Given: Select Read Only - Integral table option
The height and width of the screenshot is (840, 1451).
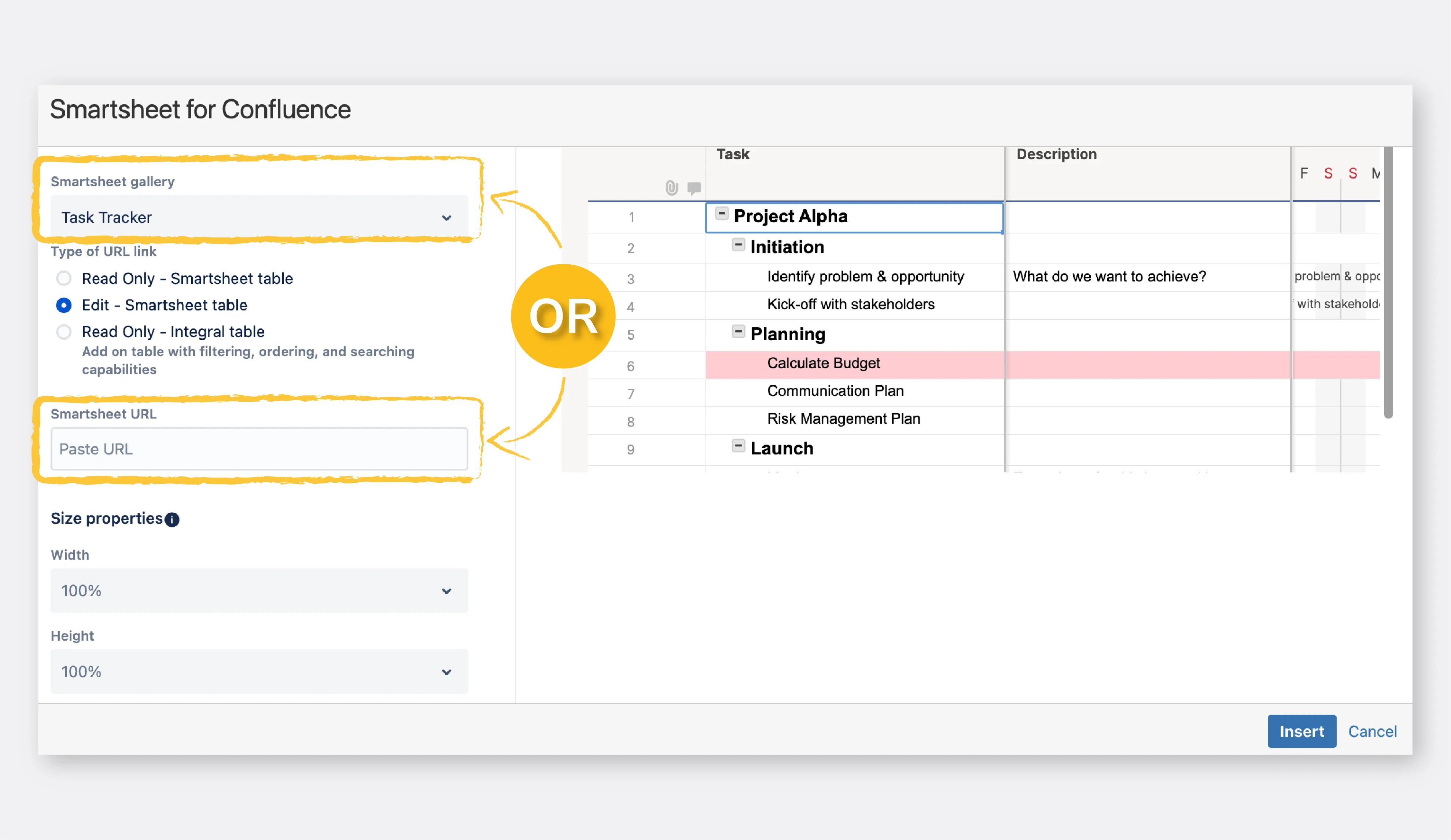Looking at the screenshot, I should (64, 332).
